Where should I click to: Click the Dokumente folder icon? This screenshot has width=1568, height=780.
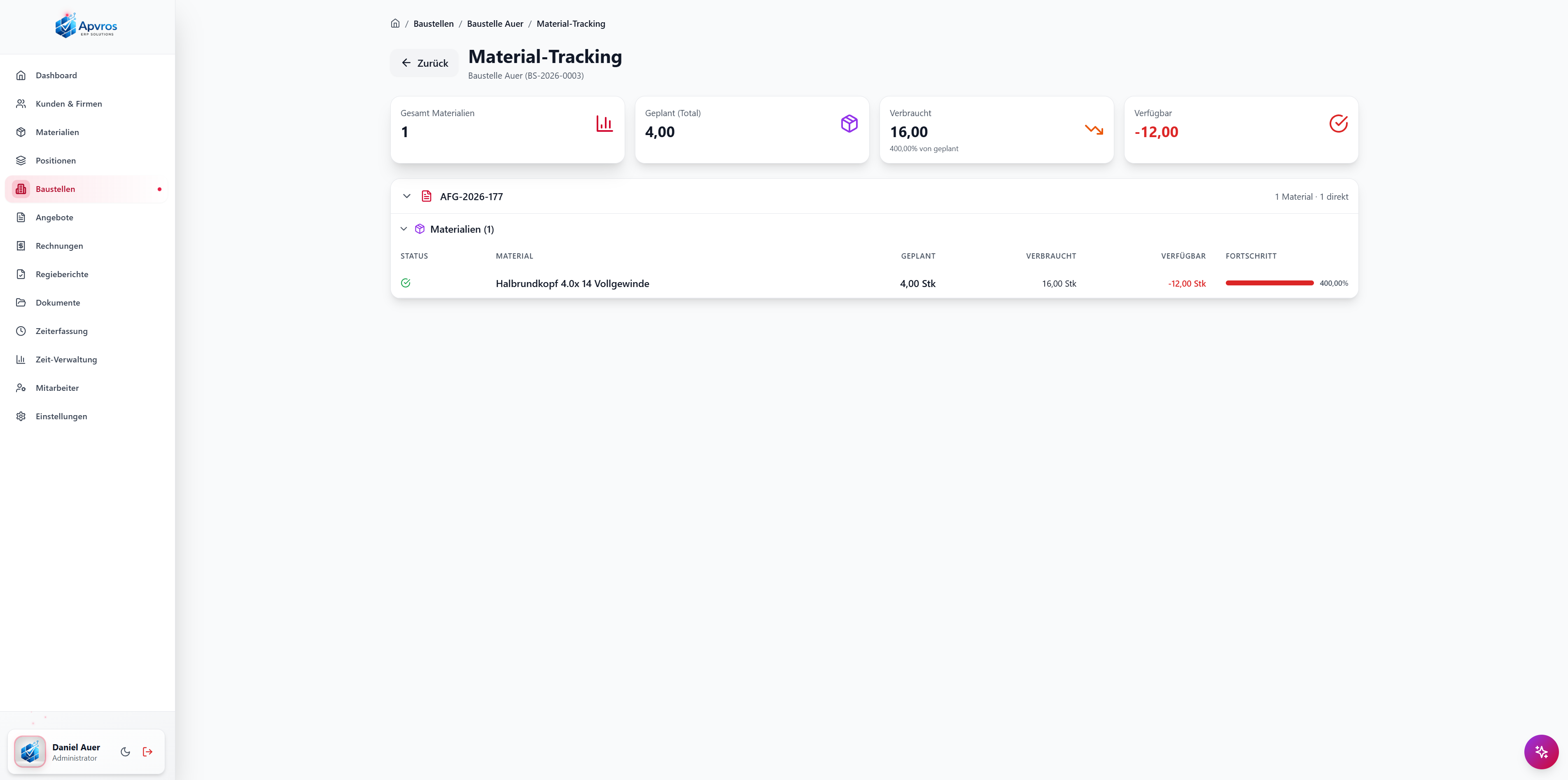click(x=21, y=302)
